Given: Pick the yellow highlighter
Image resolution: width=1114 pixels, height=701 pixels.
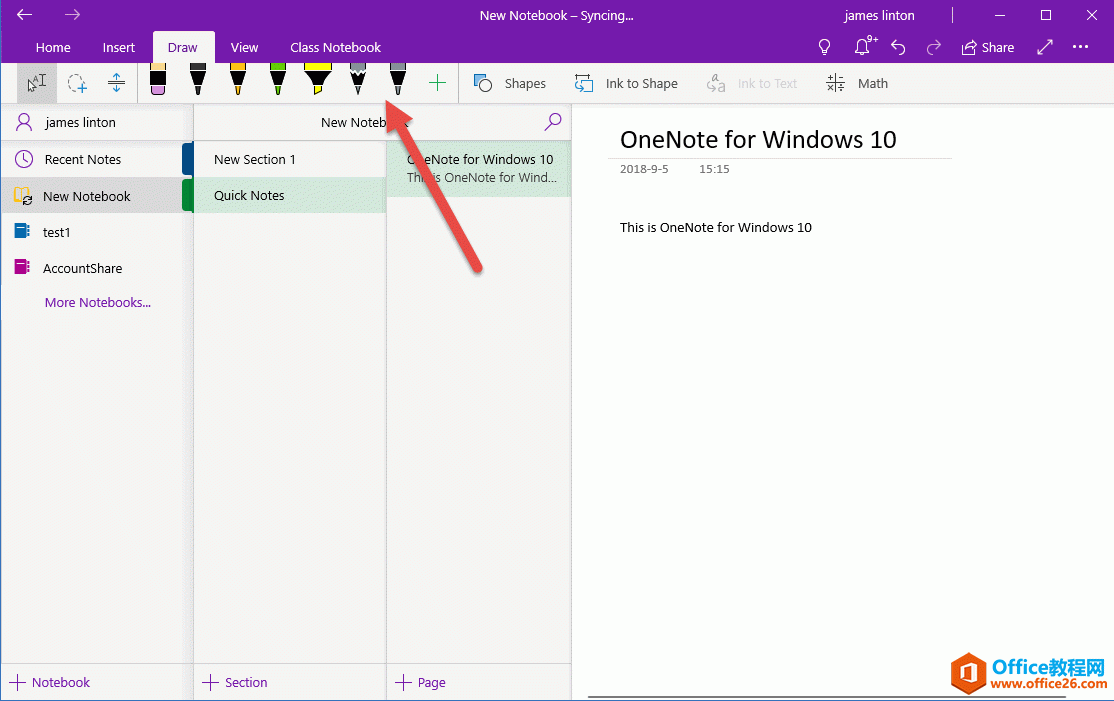Looking at the screenshot, I should (317, 82).
